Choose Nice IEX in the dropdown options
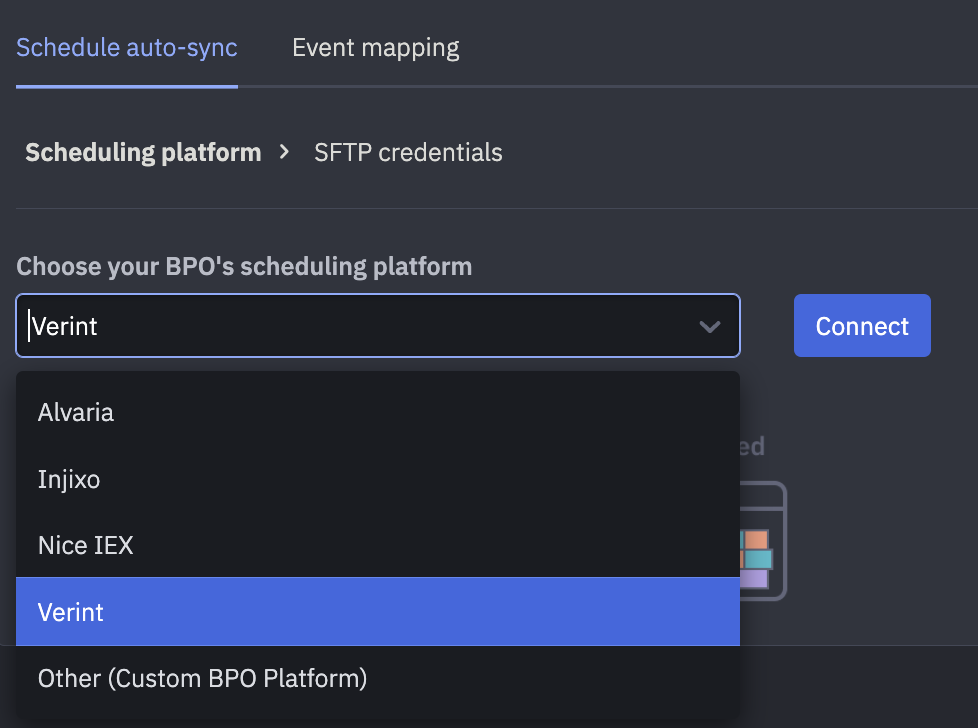 tap(86, 545)
